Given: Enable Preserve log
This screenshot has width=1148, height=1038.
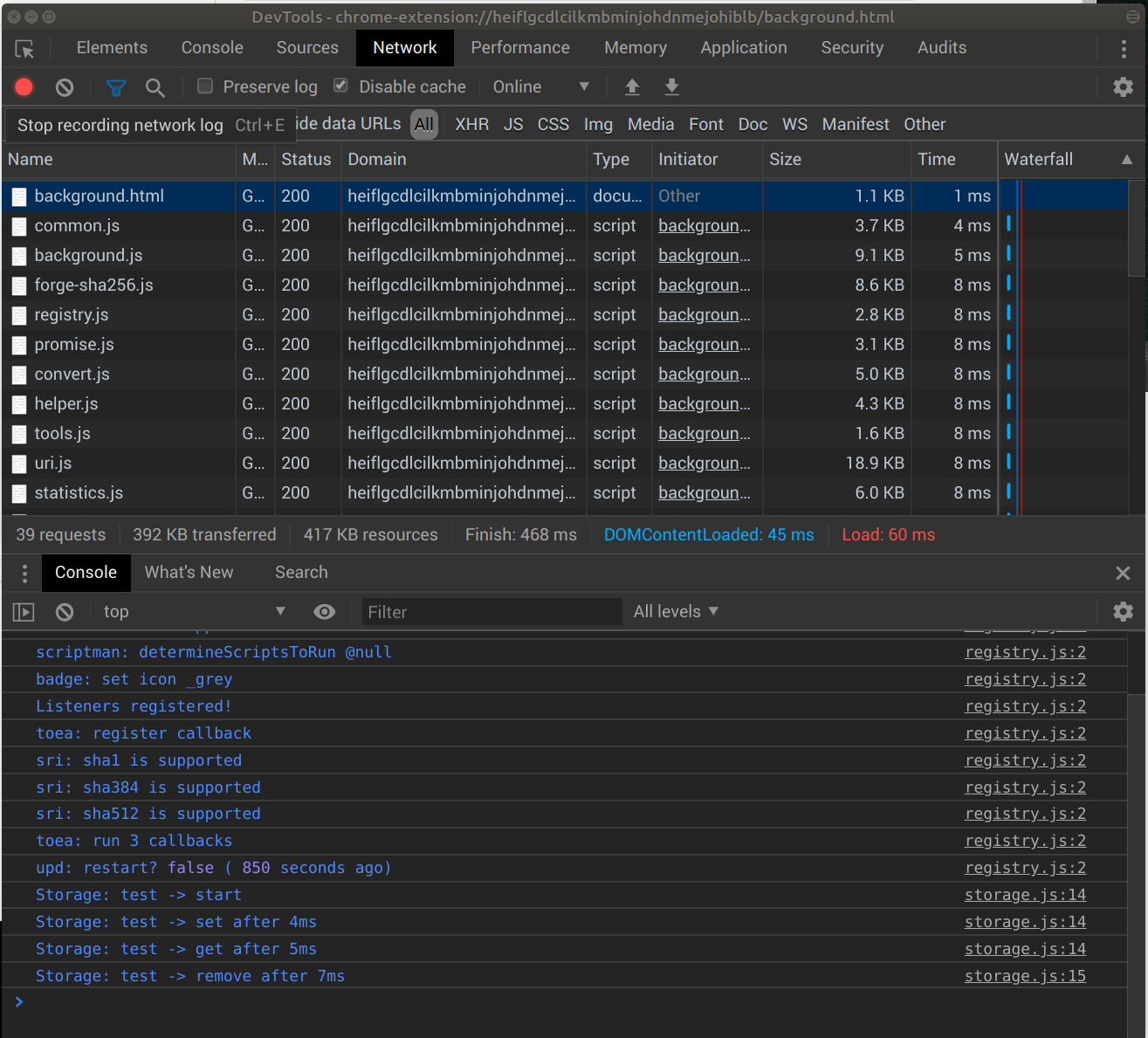Looking at the screenshot, I should coord(204,86).
